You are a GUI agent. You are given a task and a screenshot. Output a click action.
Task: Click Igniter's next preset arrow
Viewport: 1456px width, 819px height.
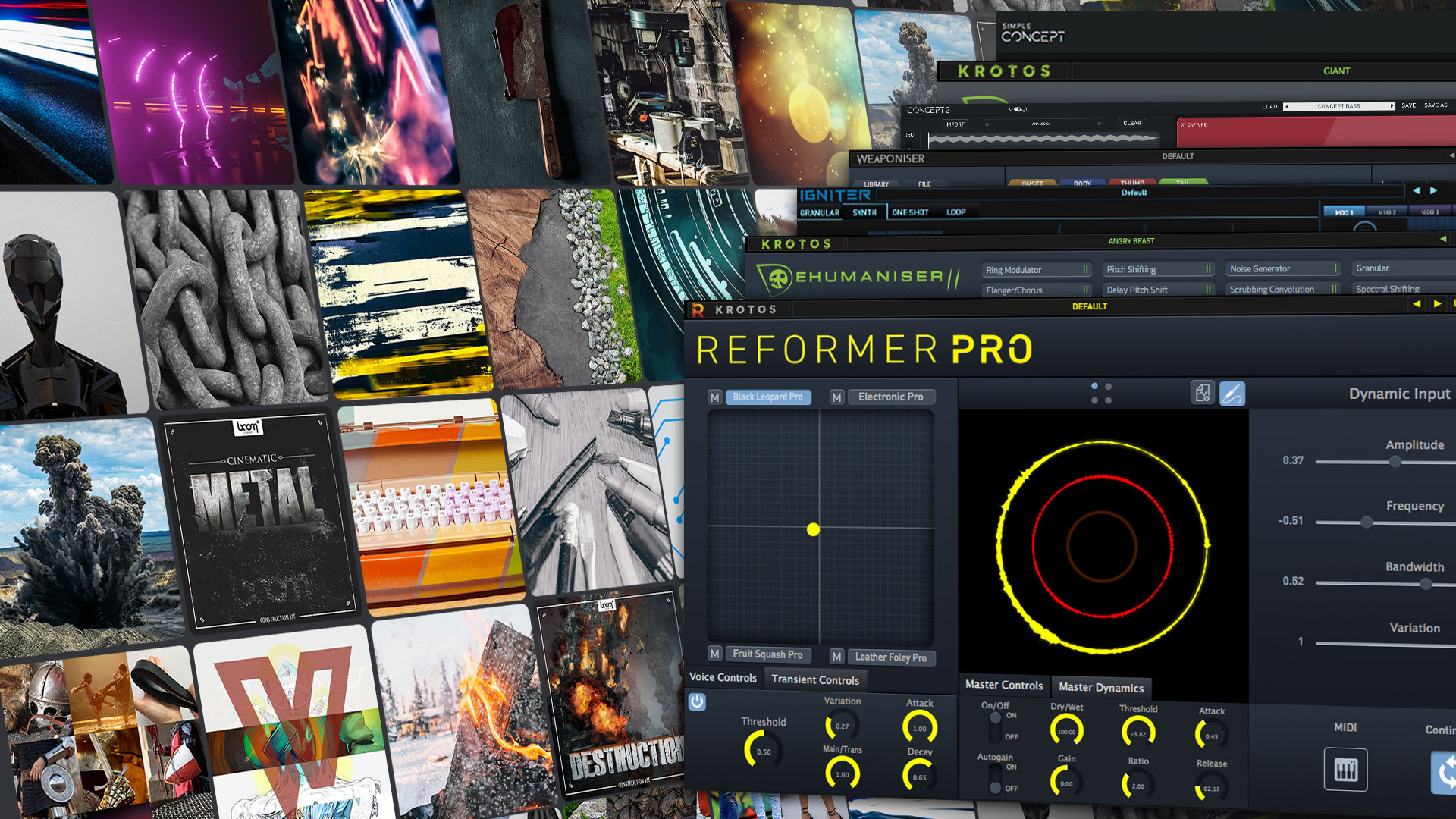point(1433,190)
